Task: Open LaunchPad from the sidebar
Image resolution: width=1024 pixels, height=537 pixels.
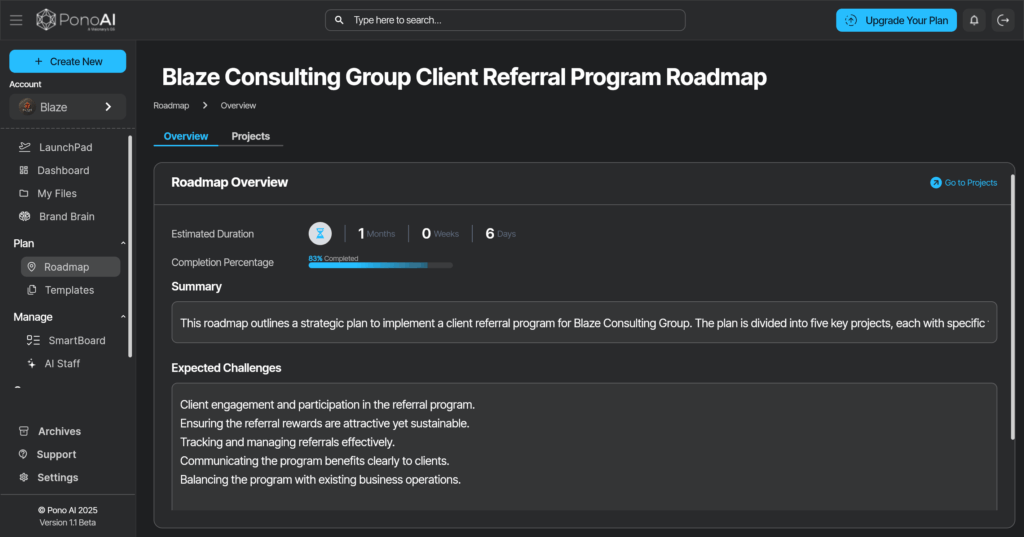Action: (64, 147)
